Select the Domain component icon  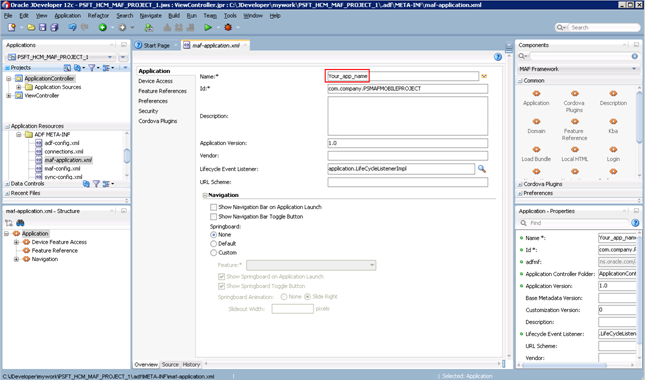(x=536, y=122)
